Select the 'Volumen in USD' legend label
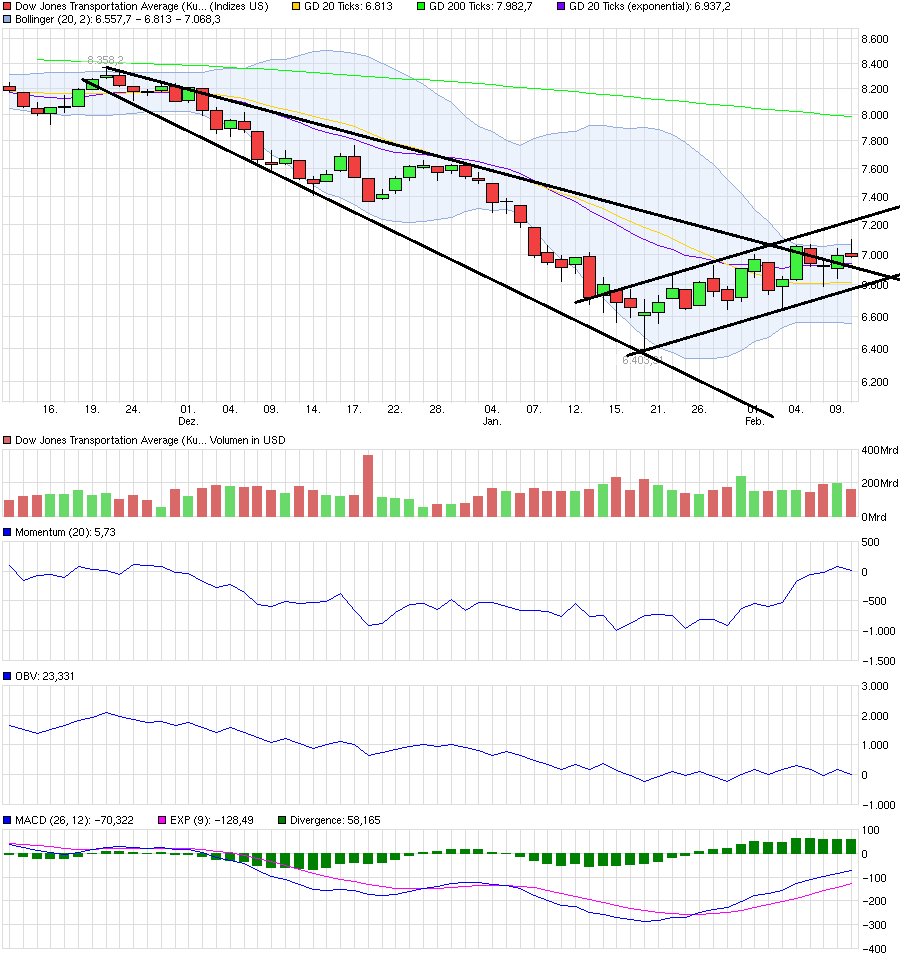 point(247,441)
